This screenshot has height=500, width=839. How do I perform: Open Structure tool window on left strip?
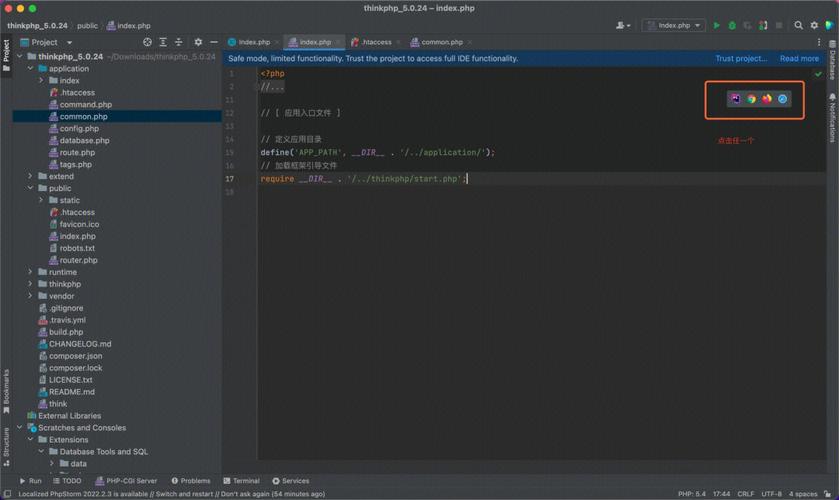6,446
